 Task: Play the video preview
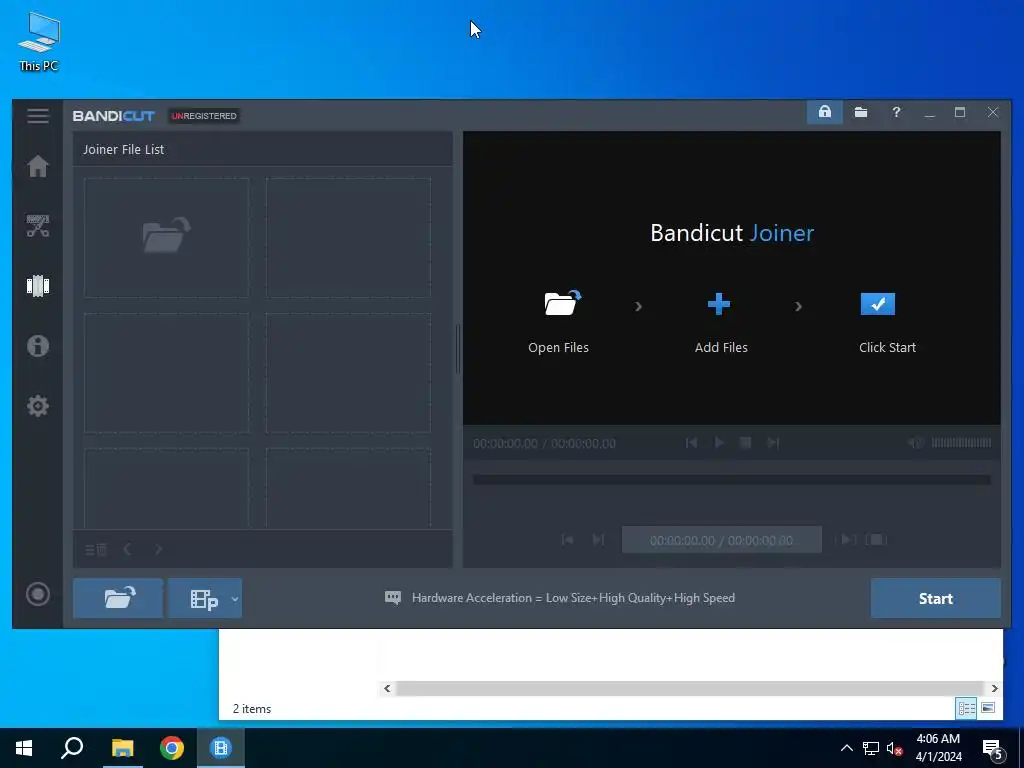tap(719, 443)
